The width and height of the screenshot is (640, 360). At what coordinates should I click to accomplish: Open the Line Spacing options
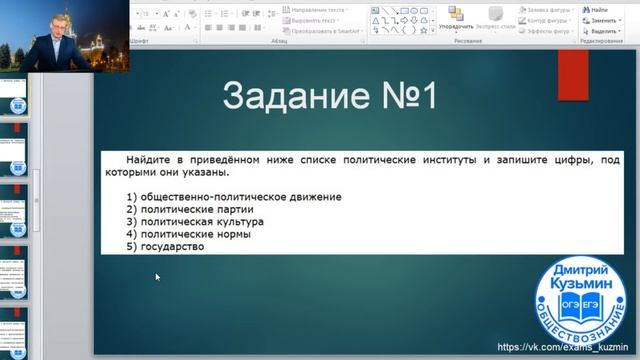[x=272, y=14]
